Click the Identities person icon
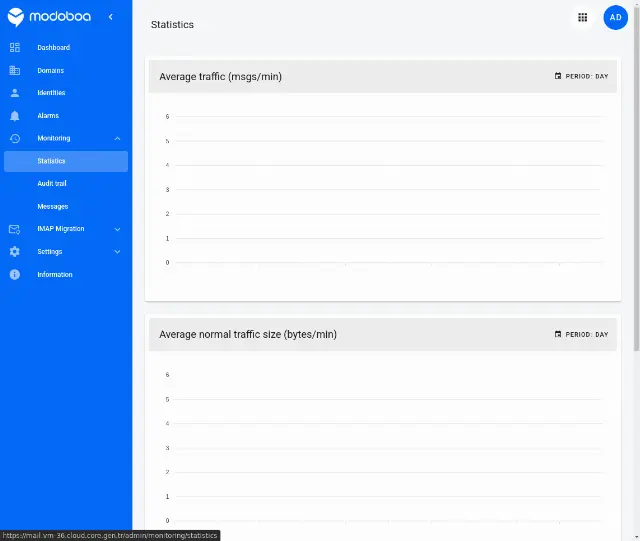This screenshot has width=640, height=541. click(15, 93)
